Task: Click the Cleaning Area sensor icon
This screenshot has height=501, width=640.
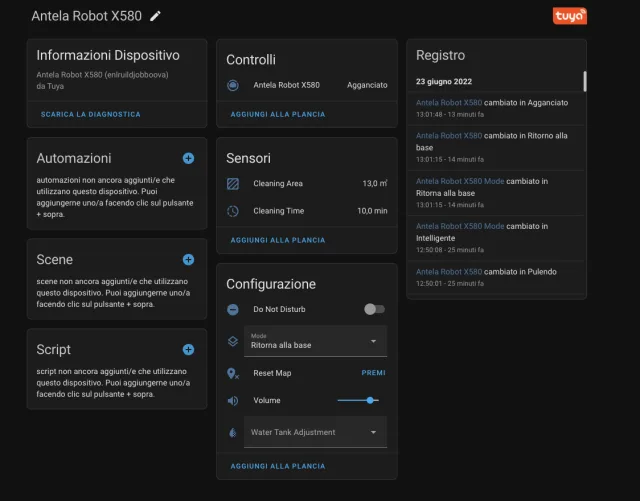Action: click(233, 184)
